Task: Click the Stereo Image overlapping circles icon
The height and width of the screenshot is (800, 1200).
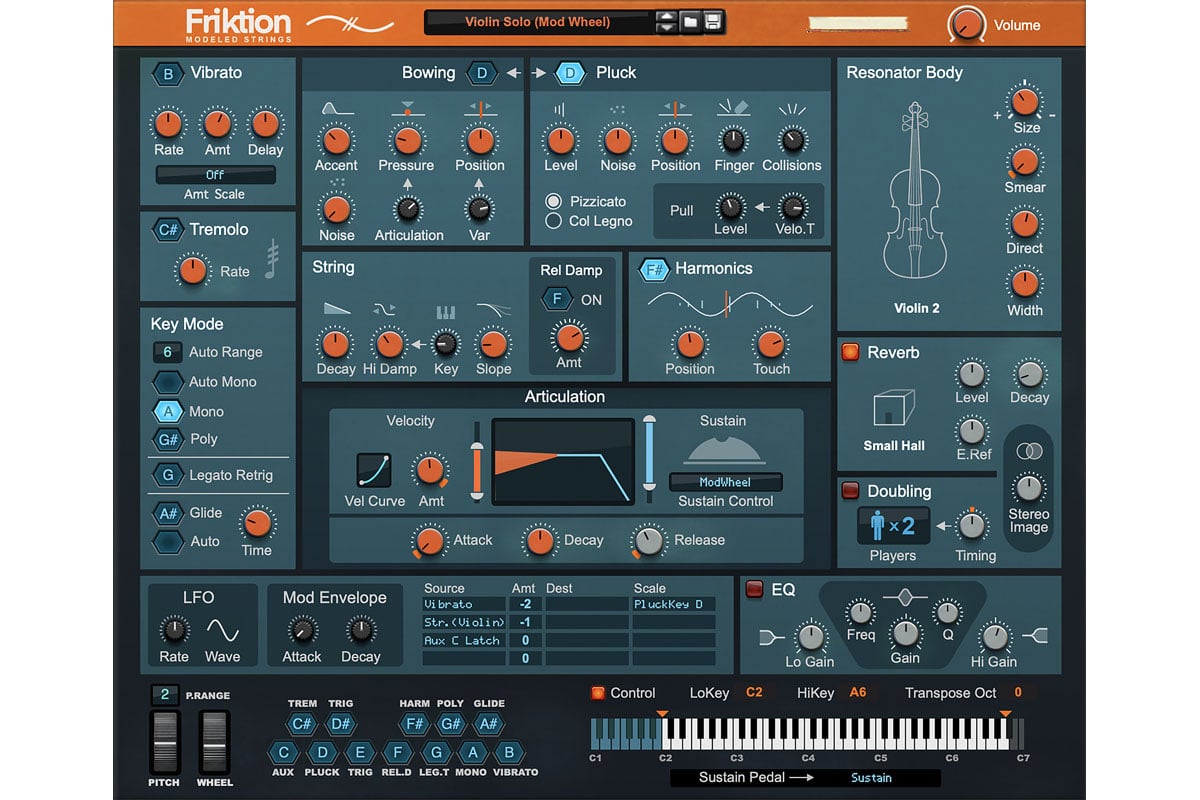Action: click(x=1028, y=452)
